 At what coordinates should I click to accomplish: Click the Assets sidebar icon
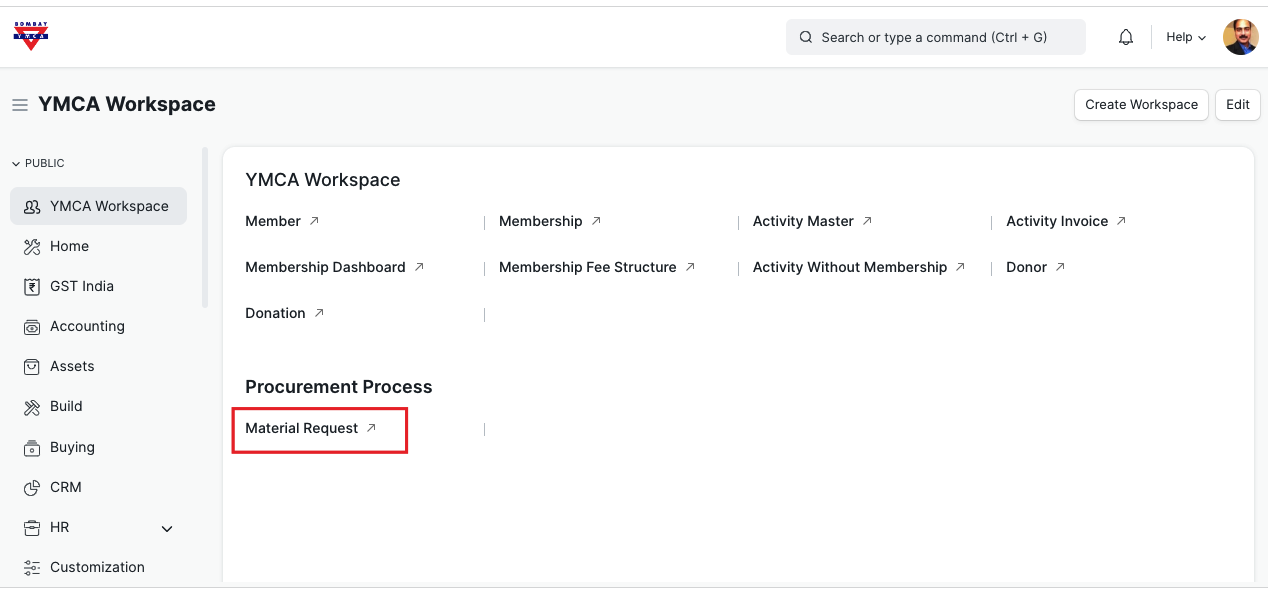[x=32, y=367]
